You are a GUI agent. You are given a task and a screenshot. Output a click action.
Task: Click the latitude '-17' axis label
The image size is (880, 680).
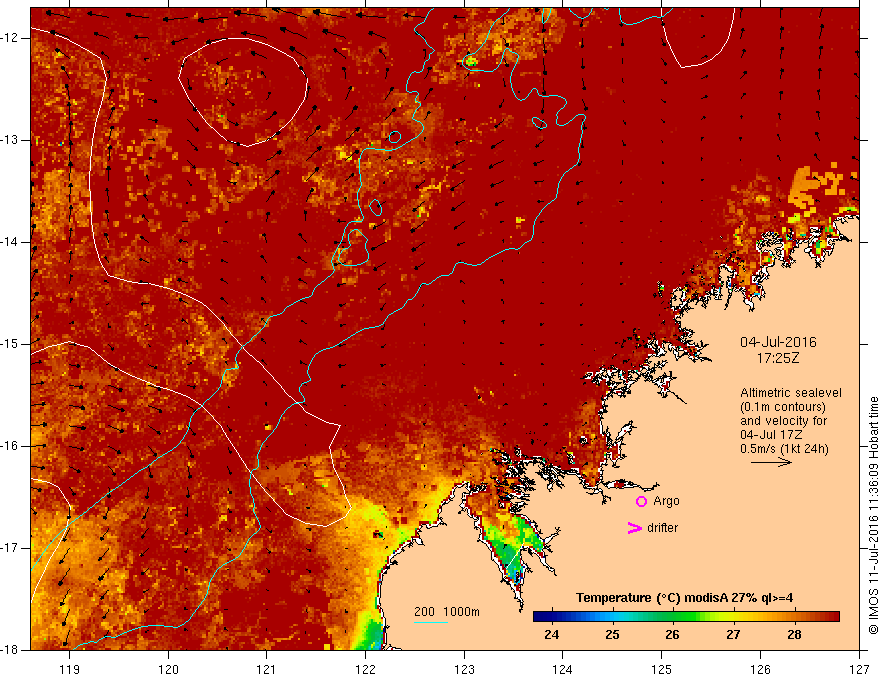tap(10, 548)
